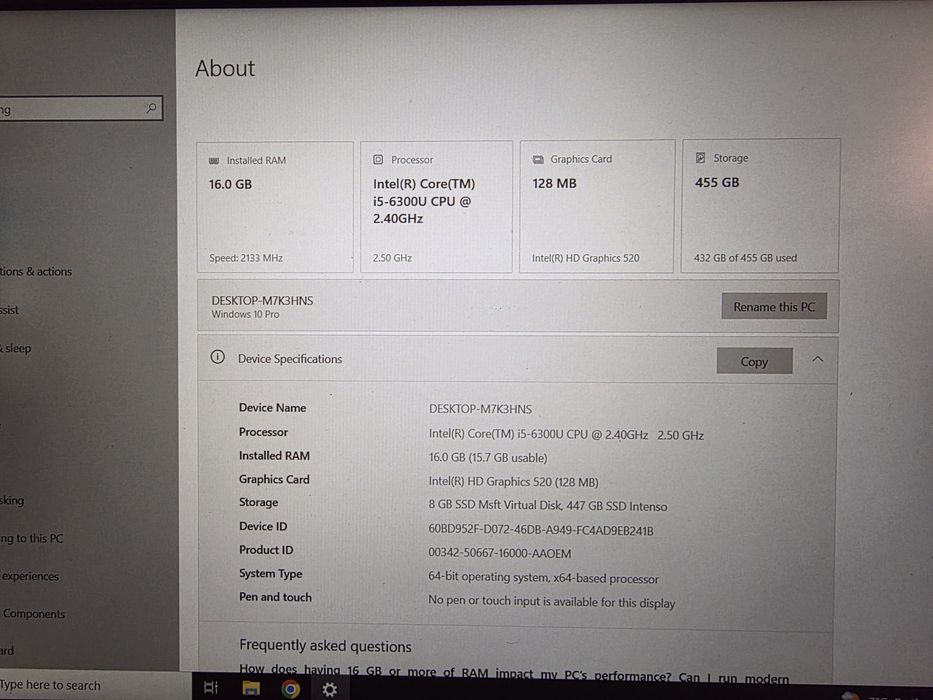Open File Explorer from the taskbar
This screenshot has width=933, height=700.
[x=251, y=689]
